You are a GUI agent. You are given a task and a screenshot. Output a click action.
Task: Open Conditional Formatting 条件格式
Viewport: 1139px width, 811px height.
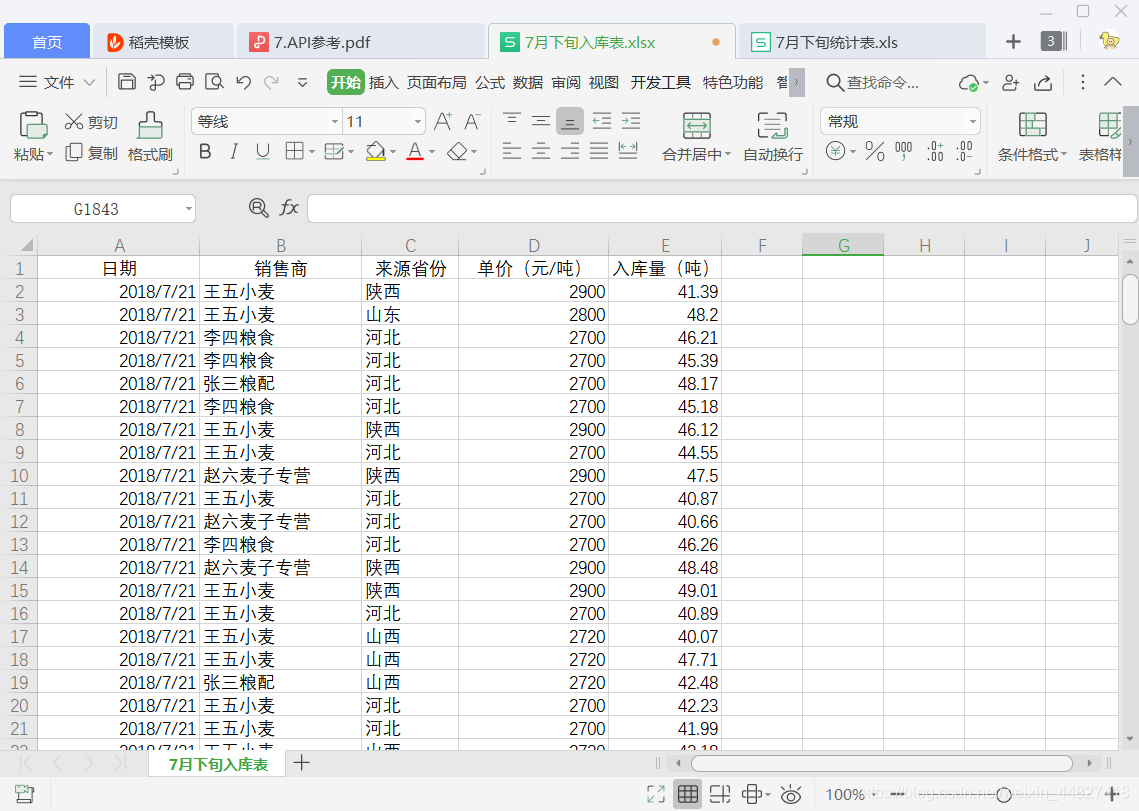coord(1032,137)
